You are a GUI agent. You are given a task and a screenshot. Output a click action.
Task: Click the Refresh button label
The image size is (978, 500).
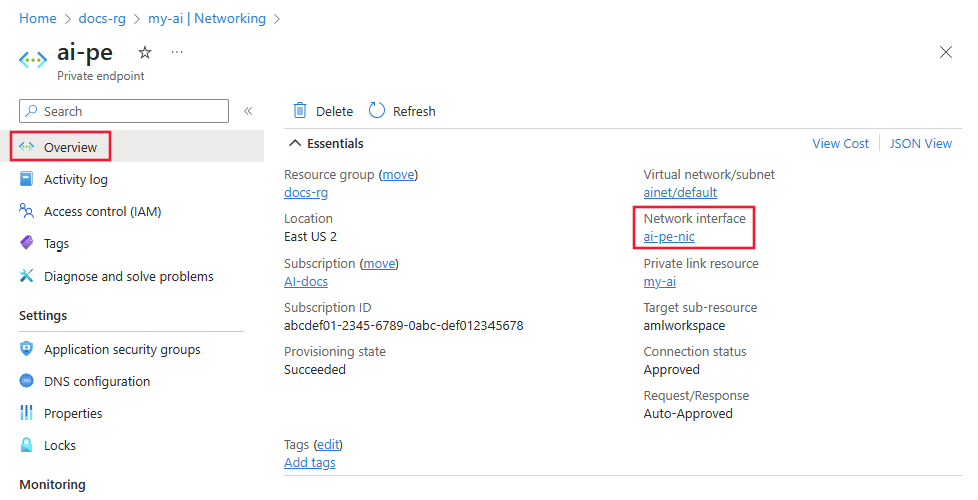(x=414, y=112)
